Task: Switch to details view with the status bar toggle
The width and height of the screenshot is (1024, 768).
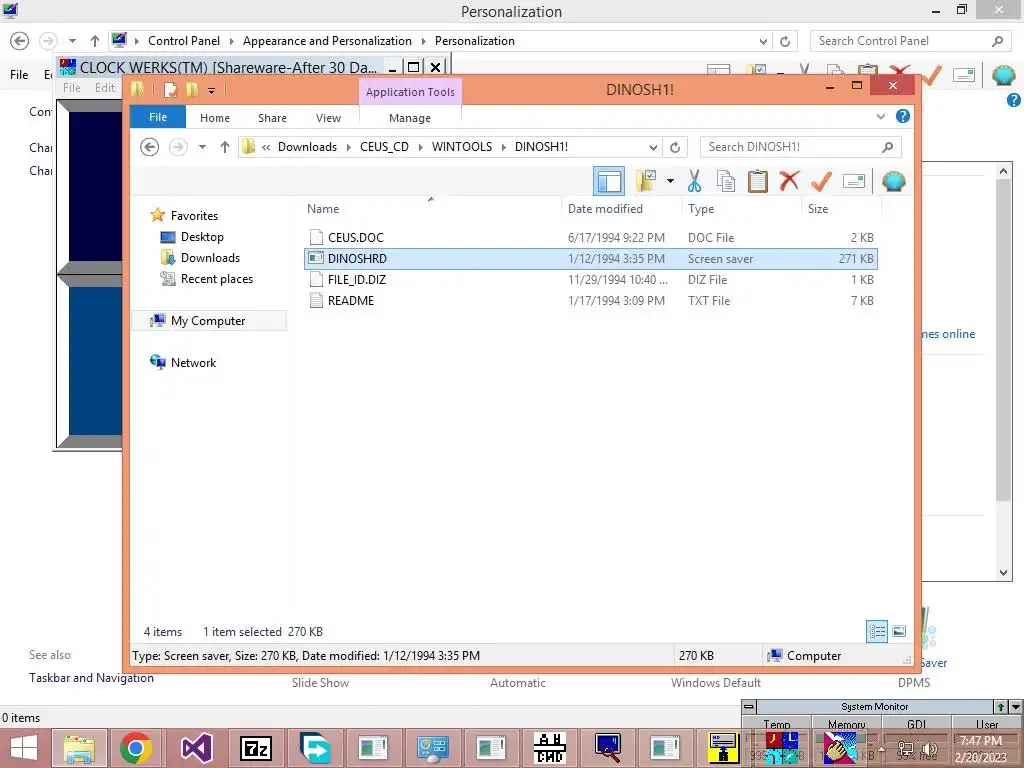Action: pos(877,631)
